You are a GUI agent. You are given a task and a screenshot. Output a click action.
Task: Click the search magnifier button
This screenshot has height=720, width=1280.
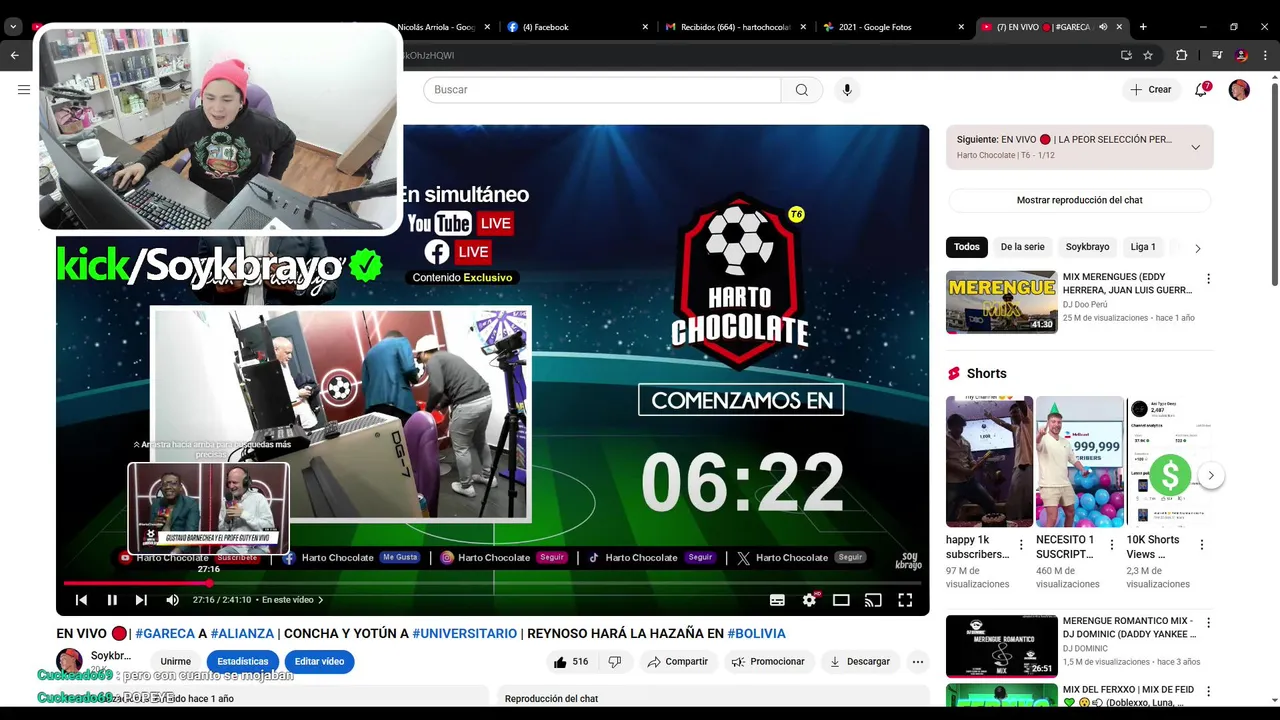coord(802,90)
